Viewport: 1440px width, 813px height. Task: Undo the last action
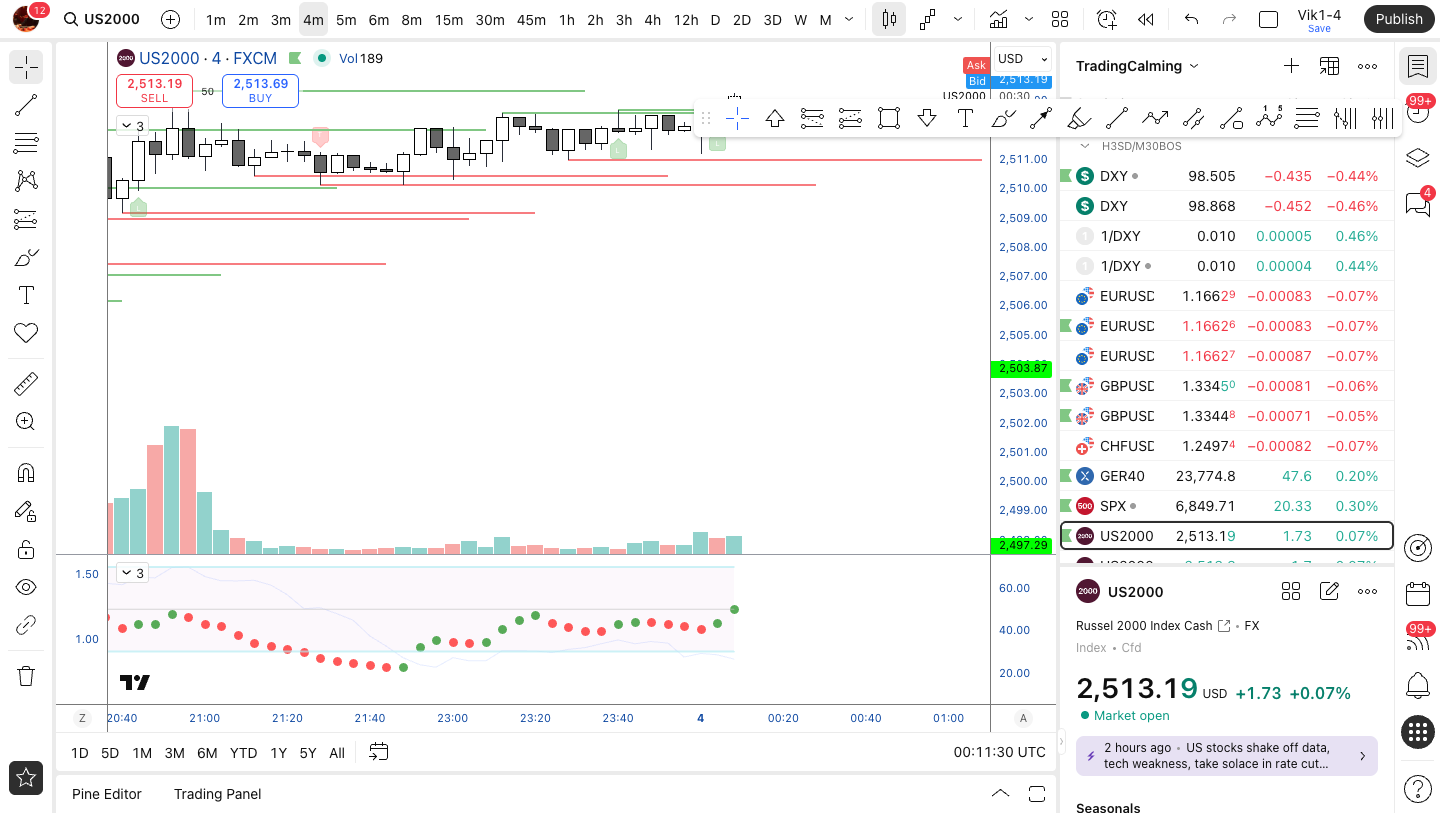(x=1191, y=19)
